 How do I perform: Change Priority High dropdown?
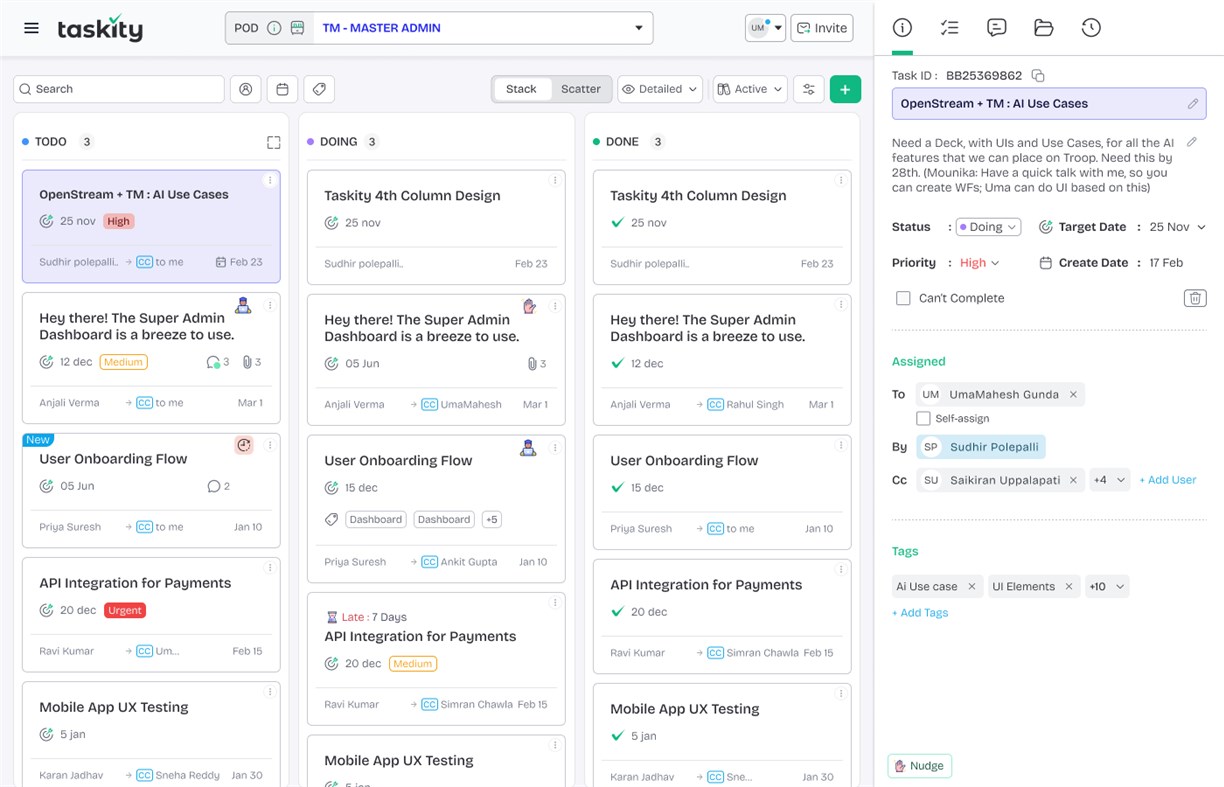(x=980, y=263)
